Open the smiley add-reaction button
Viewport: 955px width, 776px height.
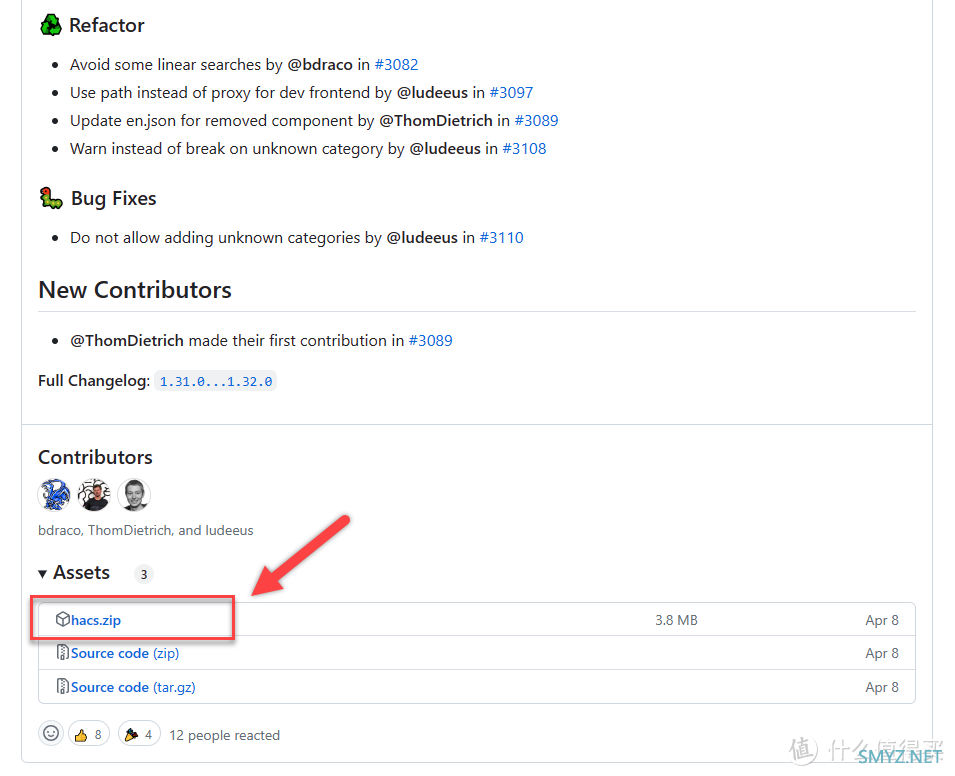click(51, 733)
